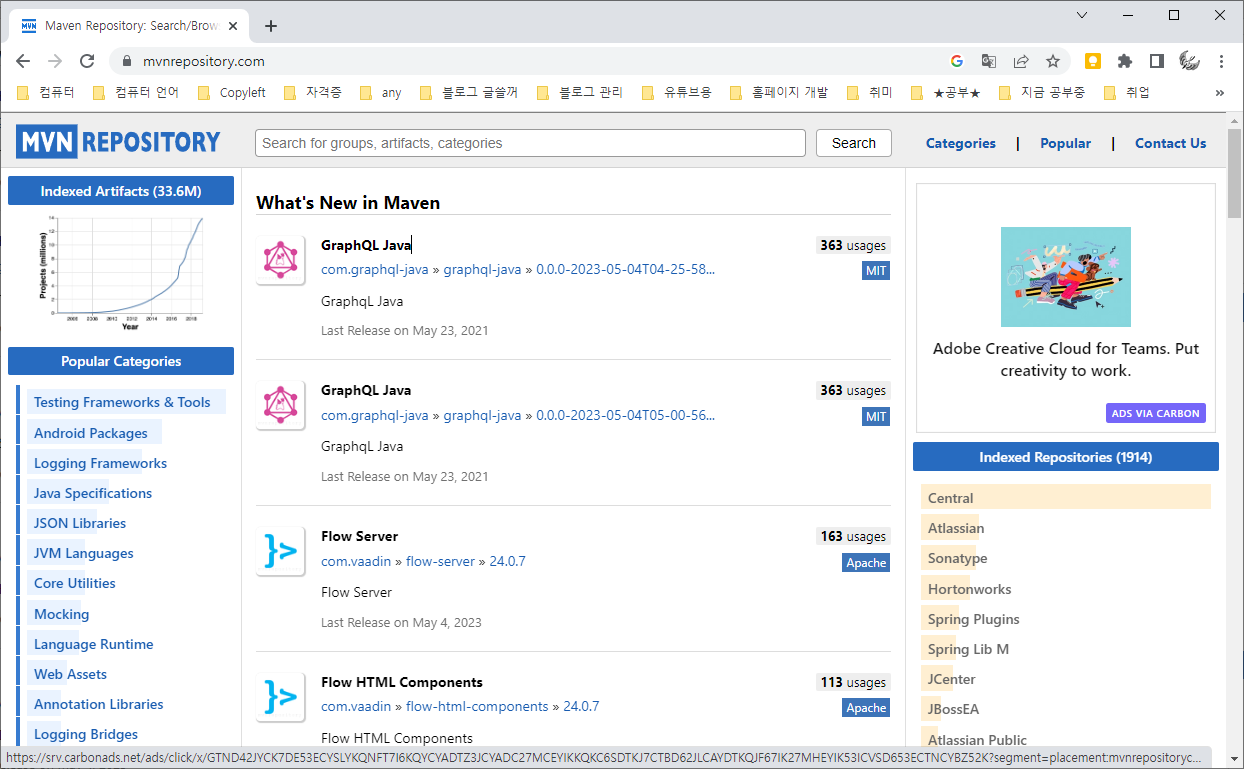The height and width of the screenshot is (769, 1244).
Task: Open the Categories menu link
Action: (x=960, y=143)
